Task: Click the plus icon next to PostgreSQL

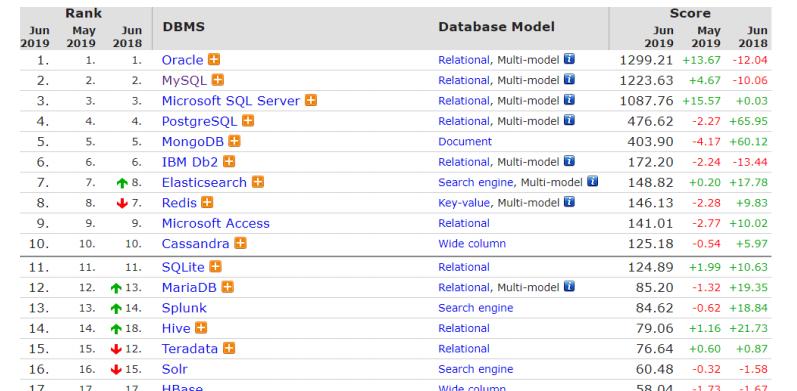Action: point(248,121)
